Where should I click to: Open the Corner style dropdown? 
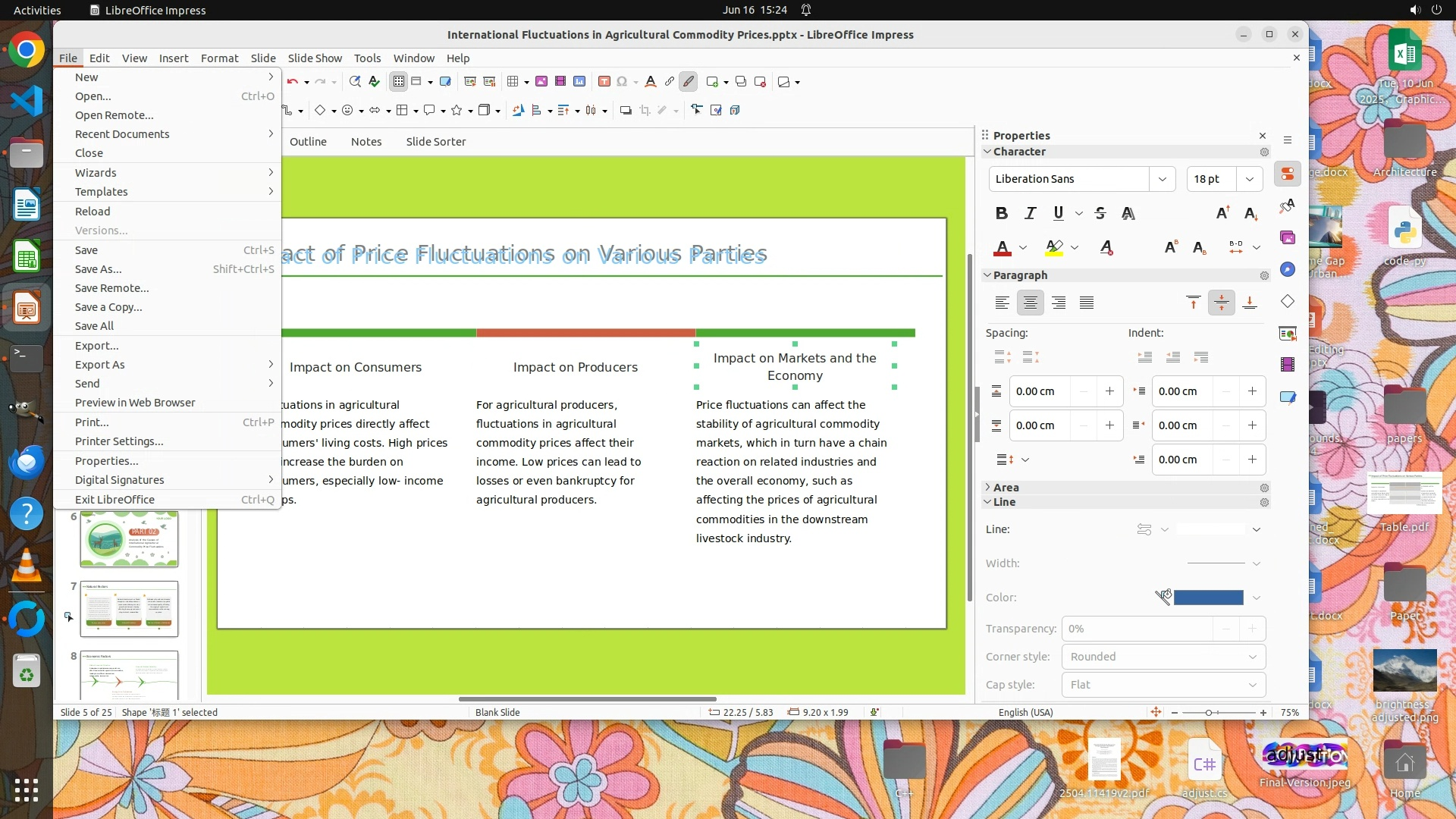(x=1163, y=657)
